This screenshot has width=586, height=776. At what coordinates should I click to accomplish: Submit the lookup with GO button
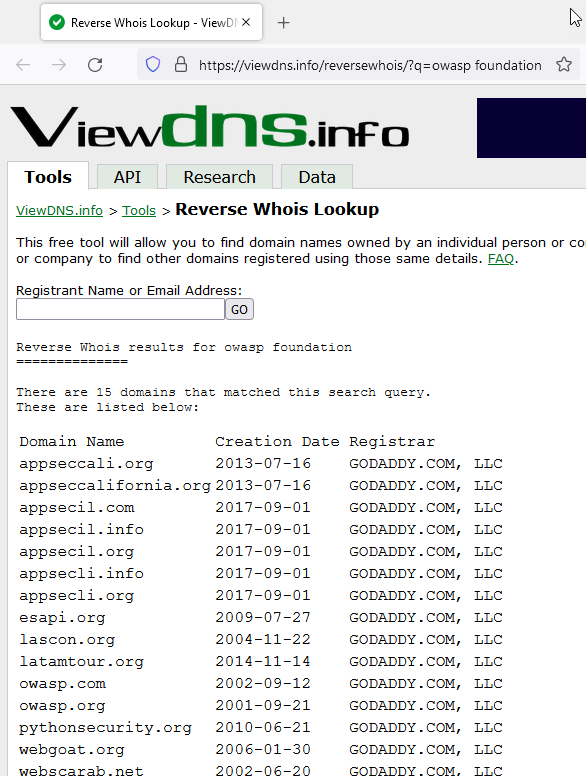pos(240,309)
